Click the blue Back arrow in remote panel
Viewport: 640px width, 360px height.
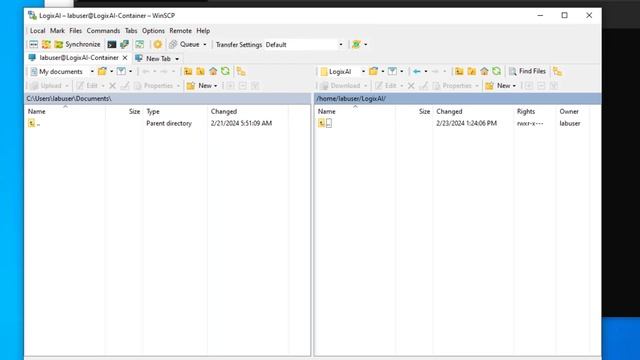coord(416,71)
